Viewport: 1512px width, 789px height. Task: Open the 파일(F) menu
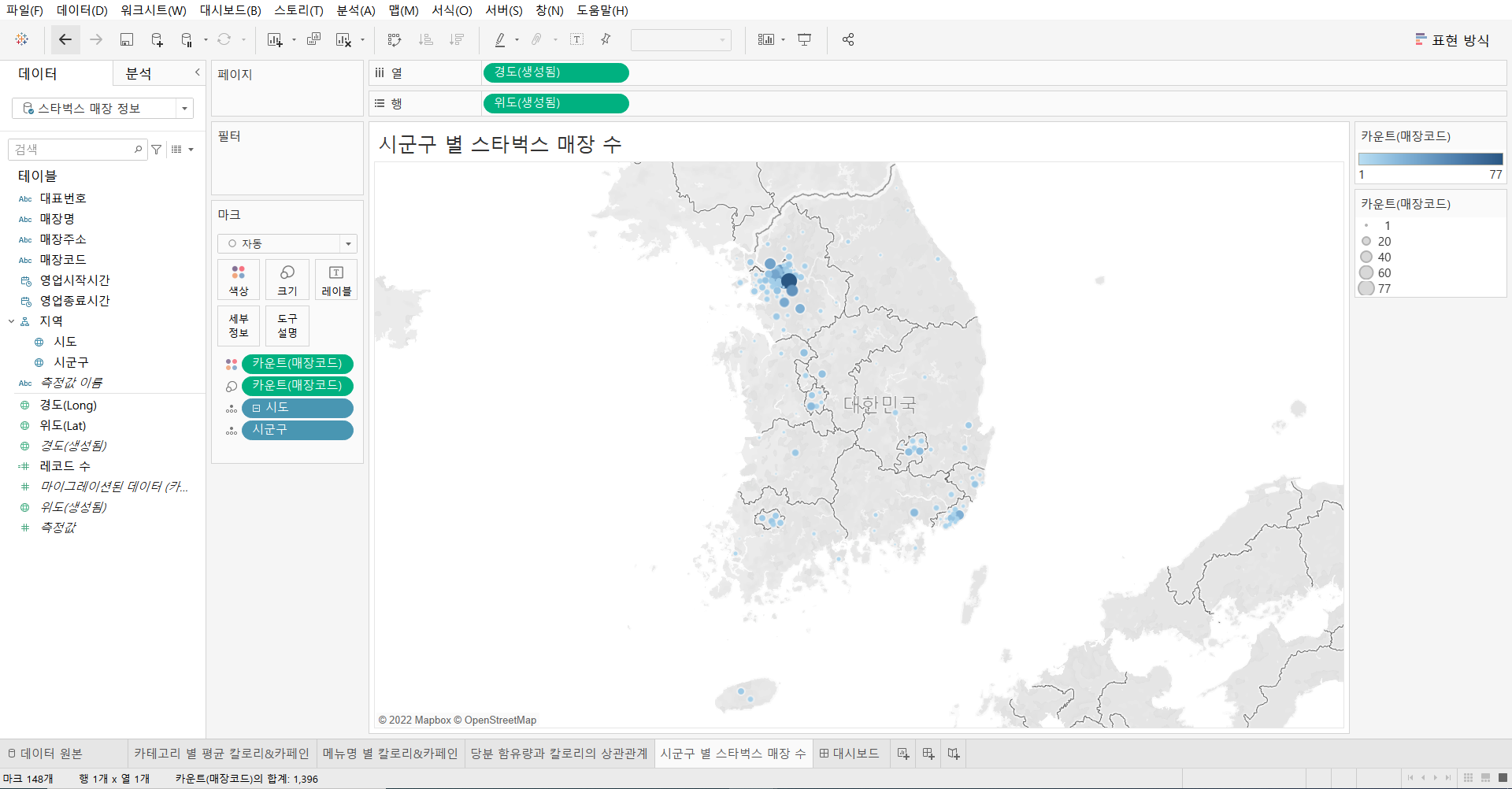25,10
